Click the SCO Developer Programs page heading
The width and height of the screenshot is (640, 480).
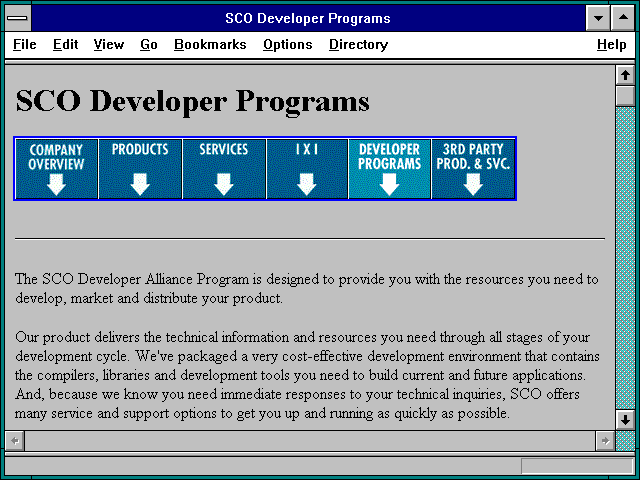(192, 101)
